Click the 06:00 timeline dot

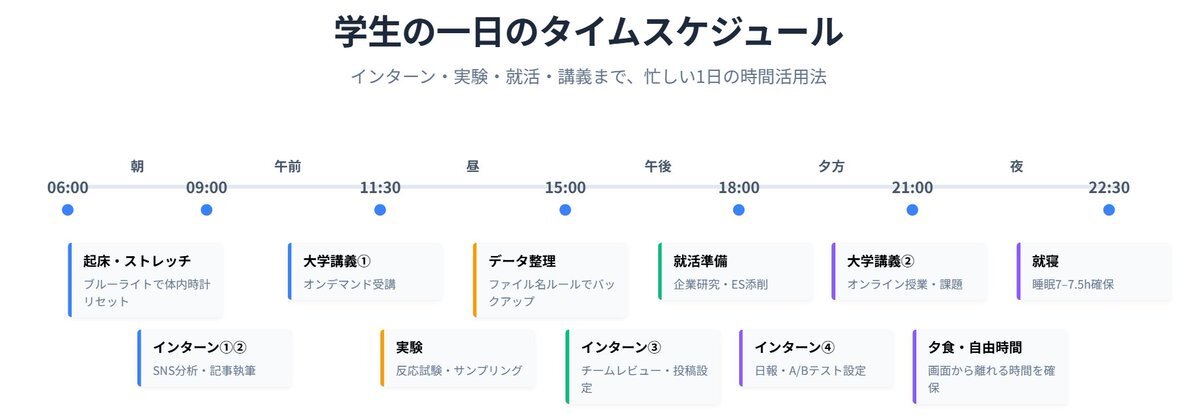(x=67, y=210)
